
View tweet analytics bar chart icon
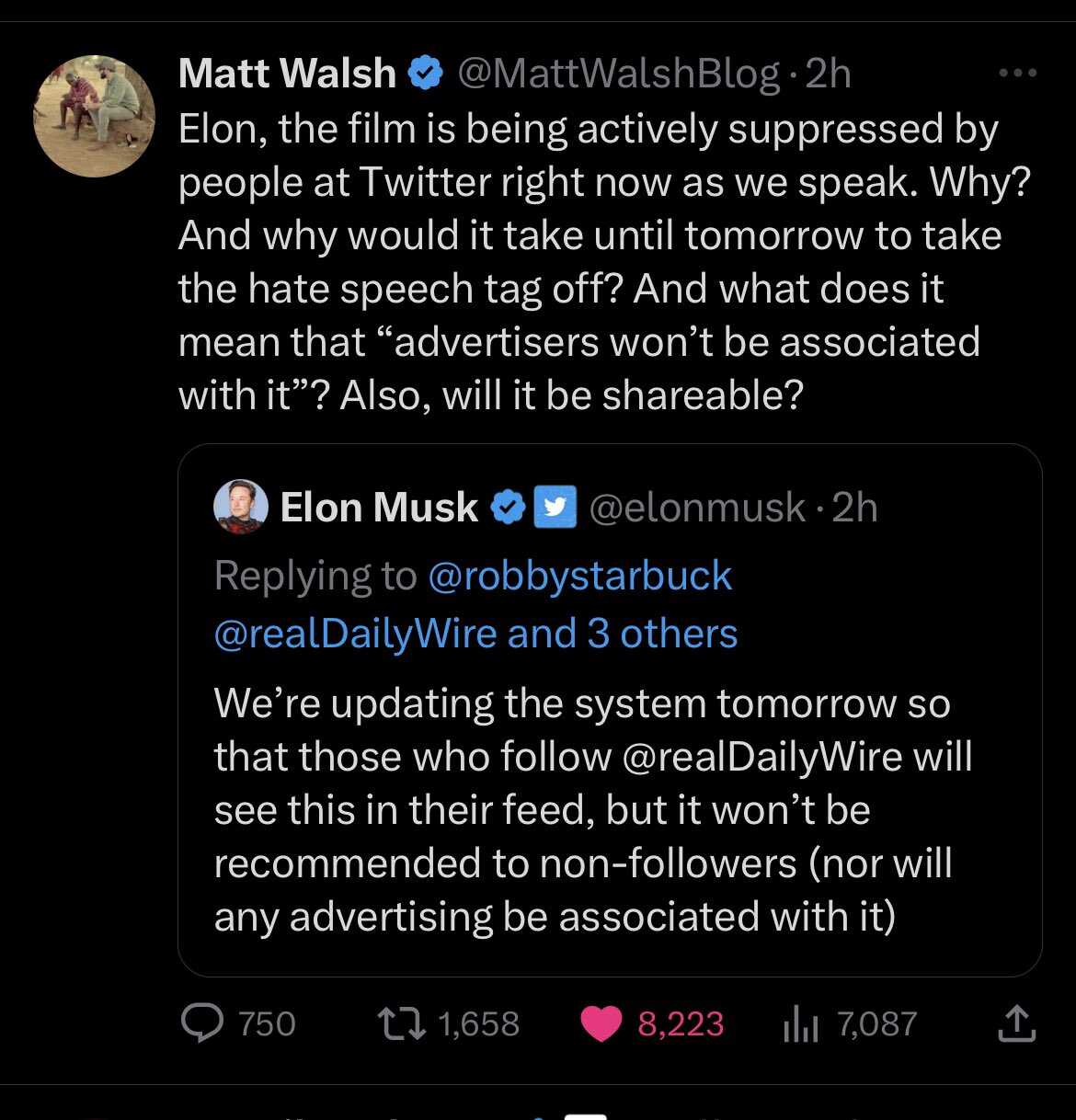point(800,1024)
